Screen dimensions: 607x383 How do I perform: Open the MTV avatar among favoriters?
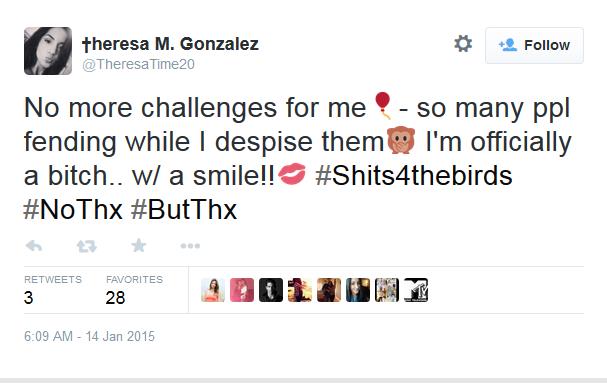click(x=416, y=290)
